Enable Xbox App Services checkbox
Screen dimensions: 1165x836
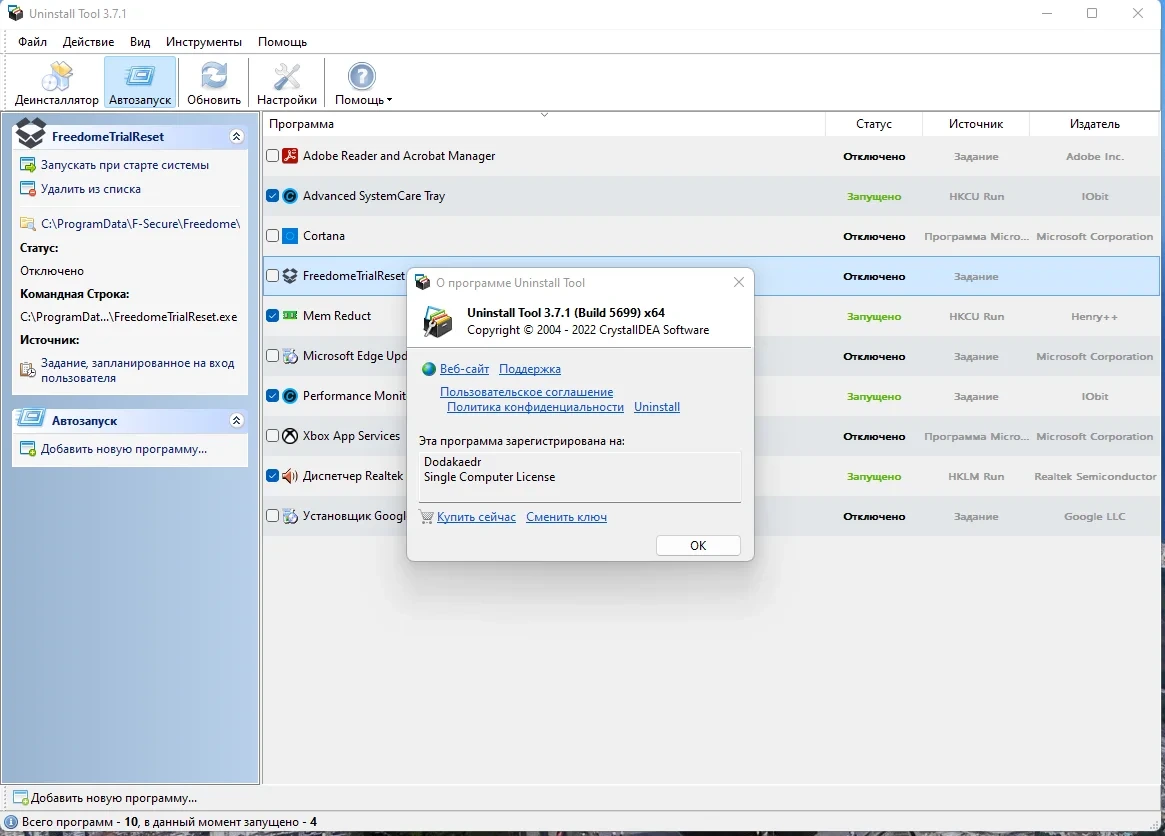(273, 436)
